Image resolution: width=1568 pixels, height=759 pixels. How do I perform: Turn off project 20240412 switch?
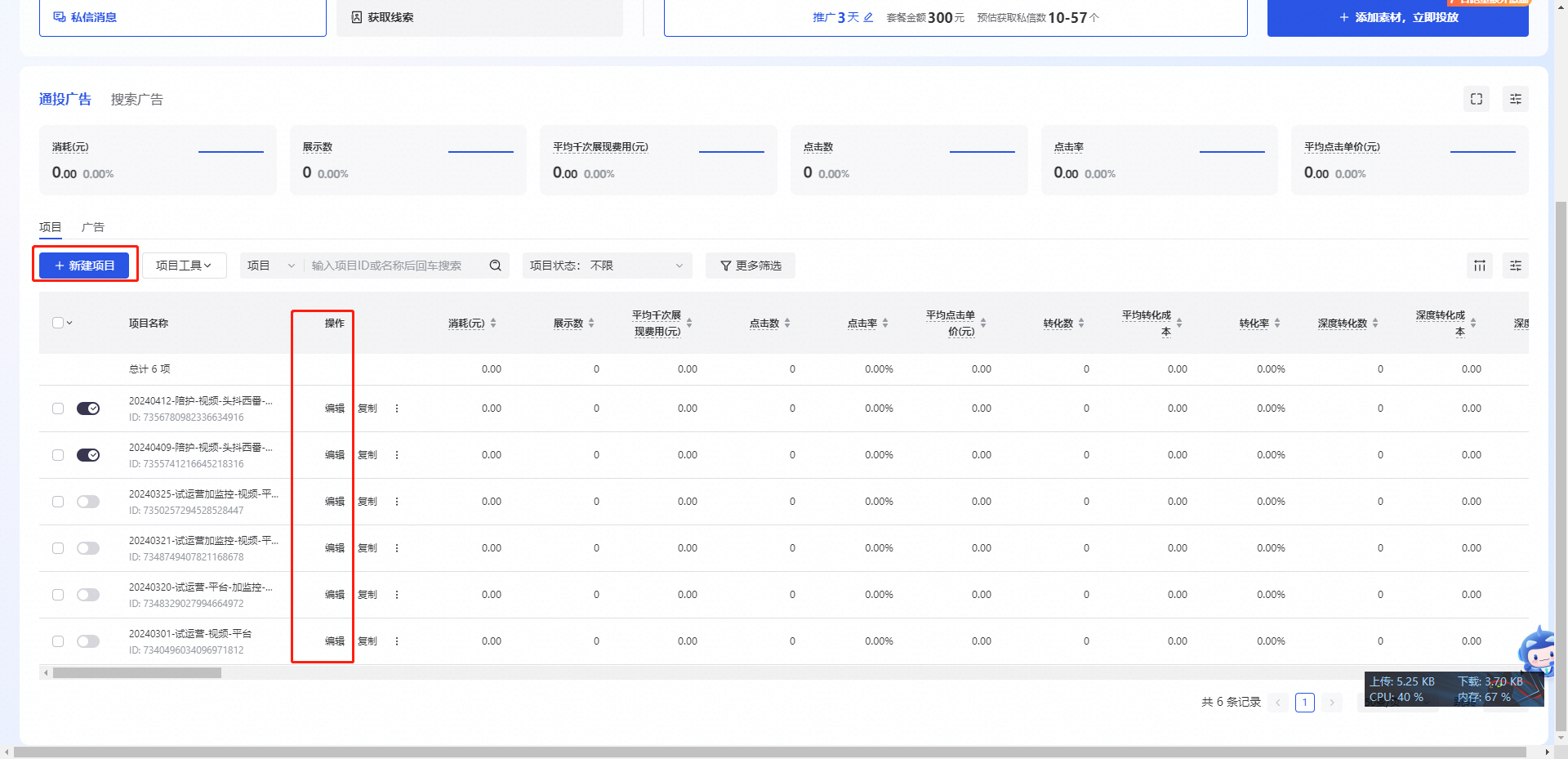[x=88, y=409]
